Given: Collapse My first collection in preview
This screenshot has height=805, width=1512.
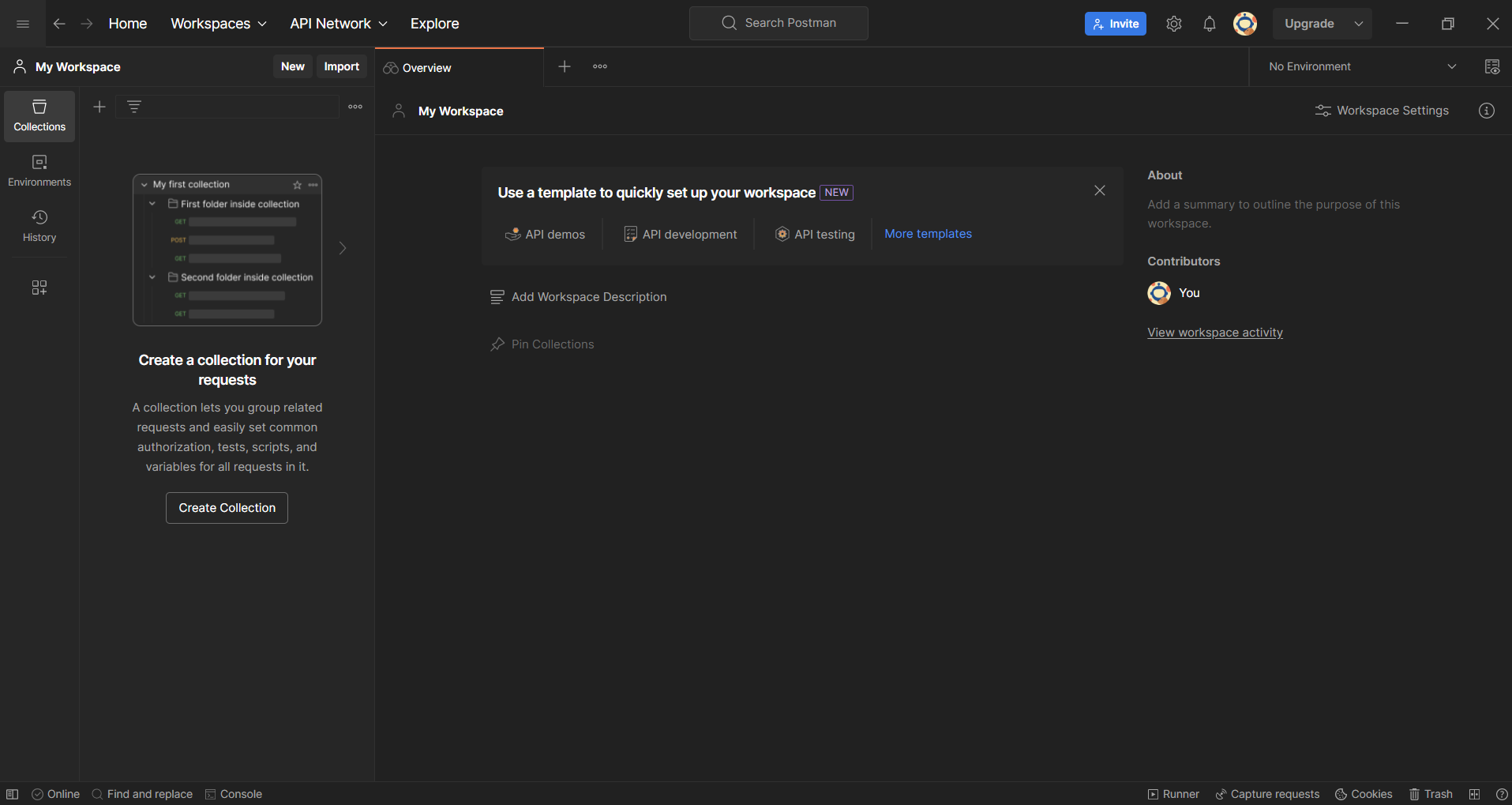Looking at the screenshot, I should (x=144, y=185).
